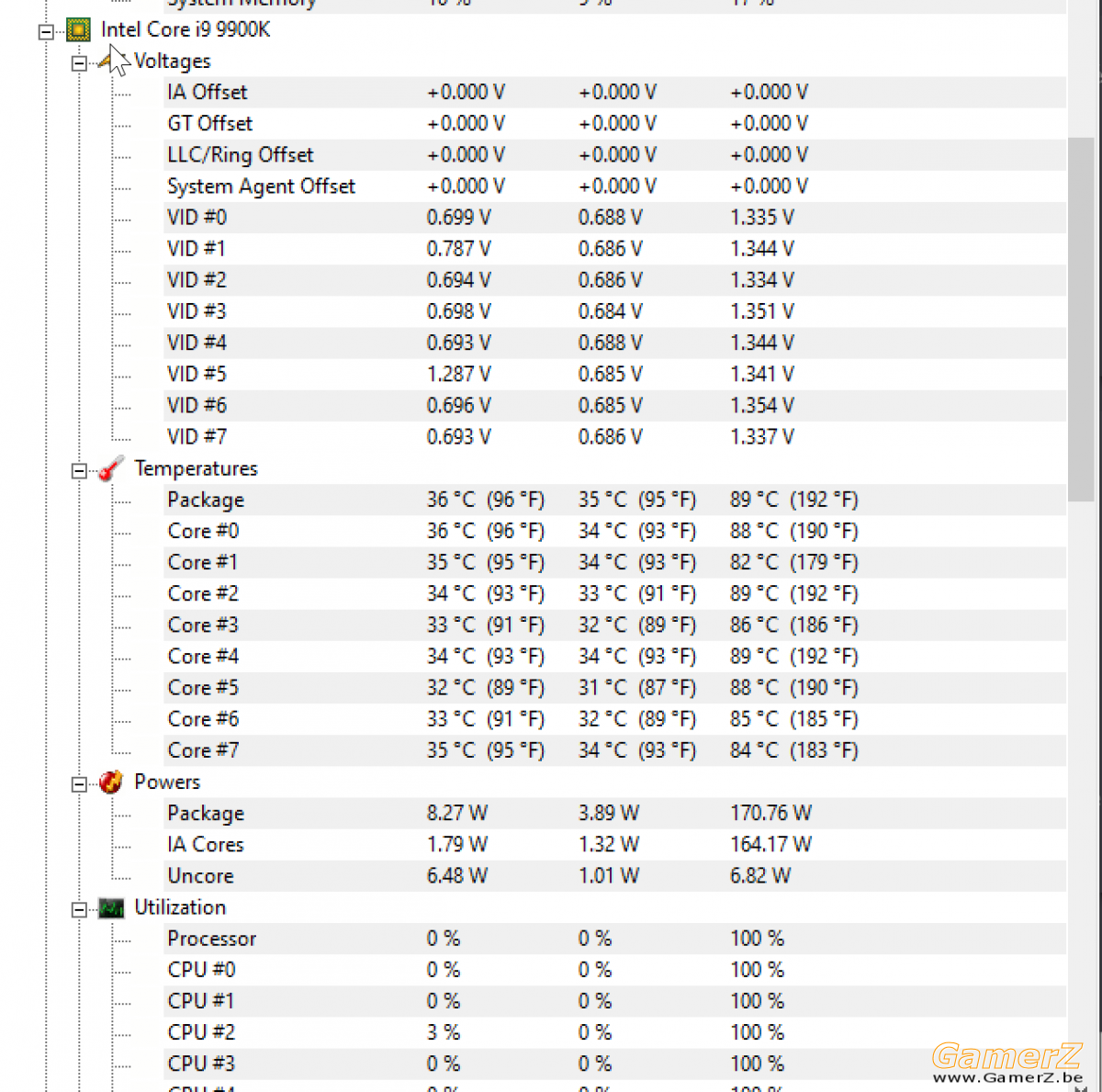Click the 1.287 V current value of VID #5
This screenshot has width=1102, height=1092.
pos(458,374)
